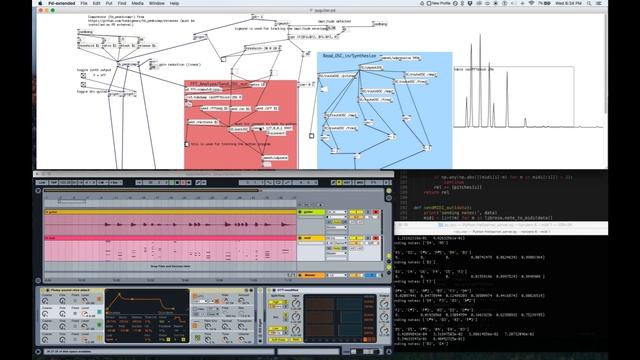Toggle synth output checkbox in Pd patch

pyautogui.click(x=83, y=76)
